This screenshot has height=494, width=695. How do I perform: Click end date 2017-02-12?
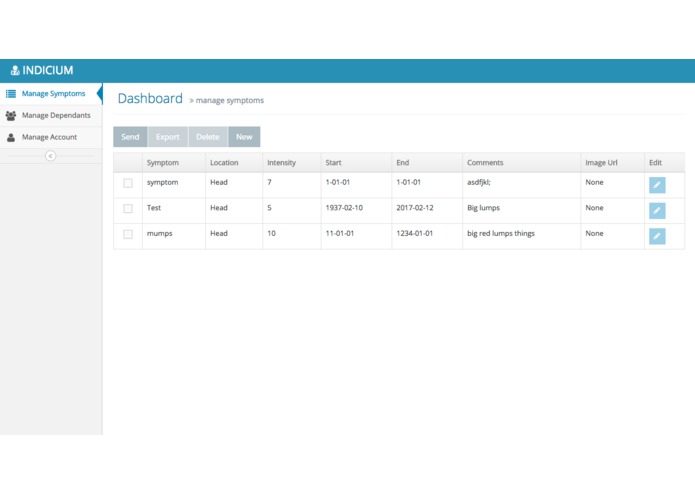(415, 208)
